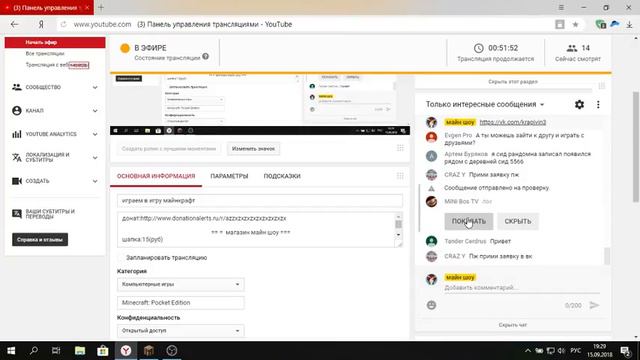Open emoji picker in chat input
The height and width of the screenshot is (360, 640).
tap(431, 305)
